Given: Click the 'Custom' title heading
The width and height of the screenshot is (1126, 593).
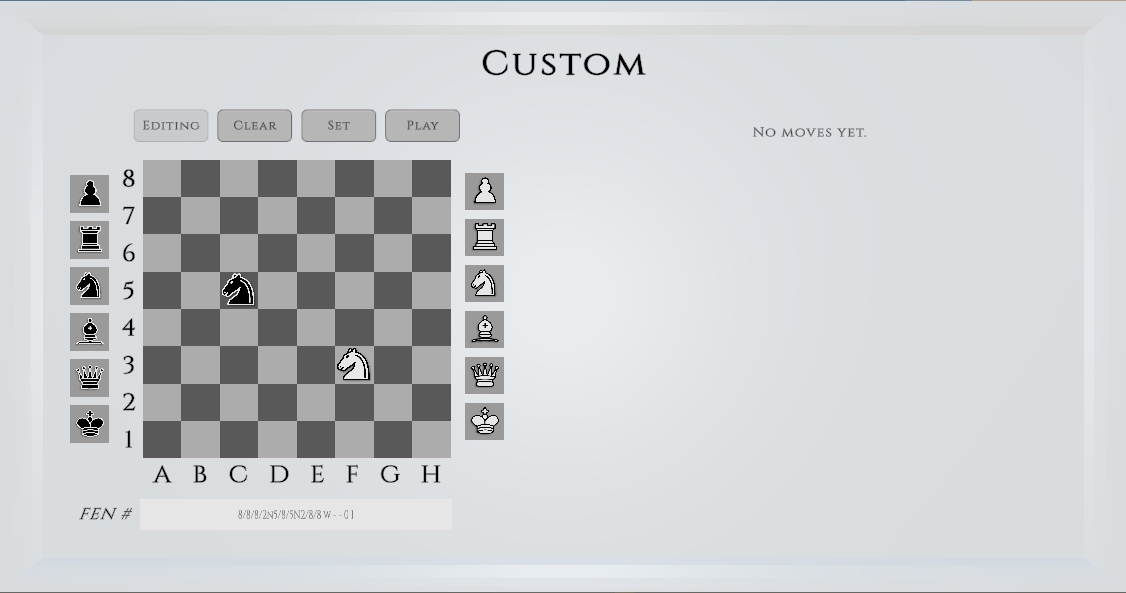Looking at the screenshot, I should (564, 64).
